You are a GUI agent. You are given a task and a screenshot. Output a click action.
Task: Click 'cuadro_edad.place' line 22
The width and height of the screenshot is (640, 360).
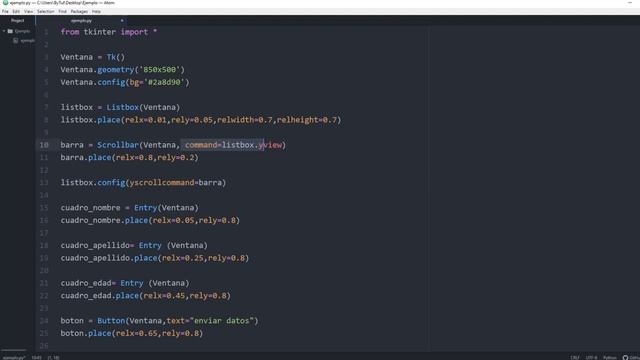(x=146, y=296)
